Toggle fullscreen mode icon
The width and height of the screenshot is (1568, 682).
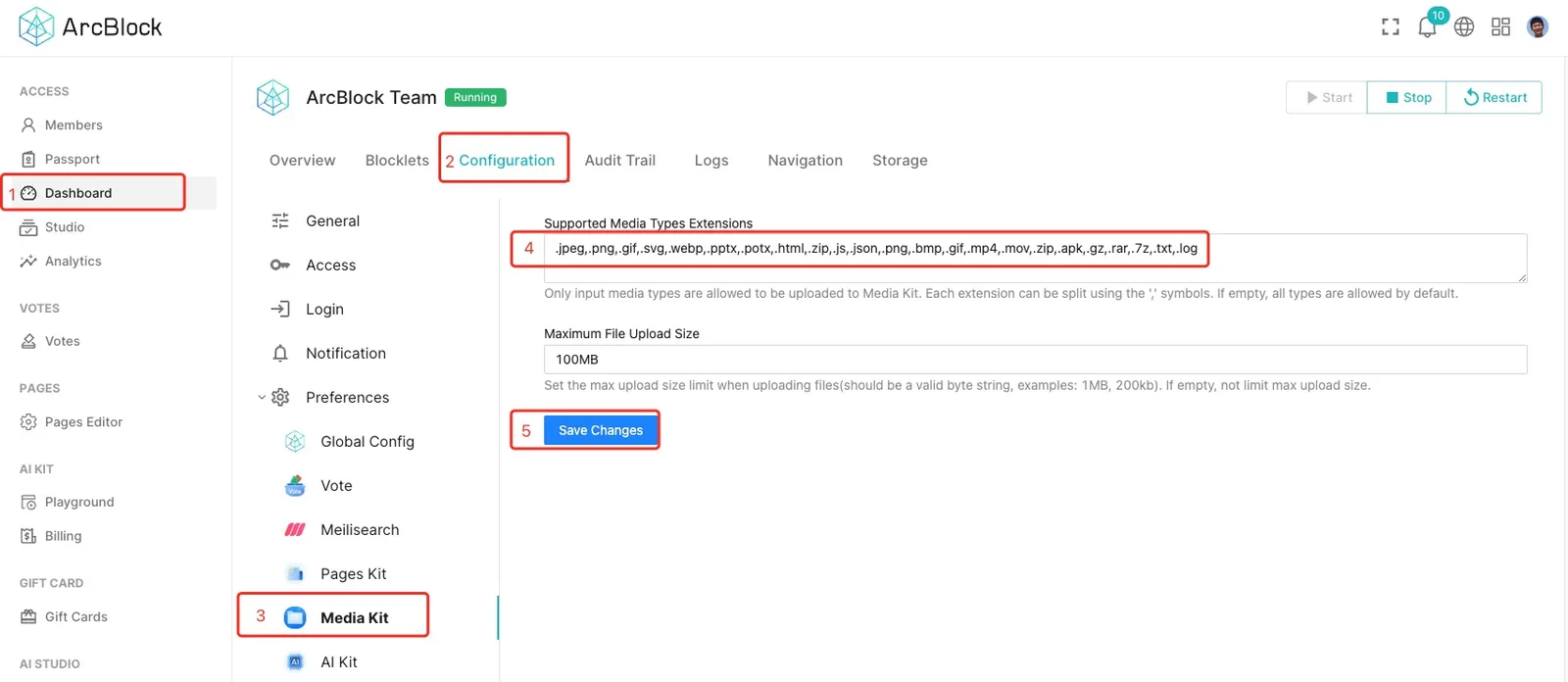1391,26
